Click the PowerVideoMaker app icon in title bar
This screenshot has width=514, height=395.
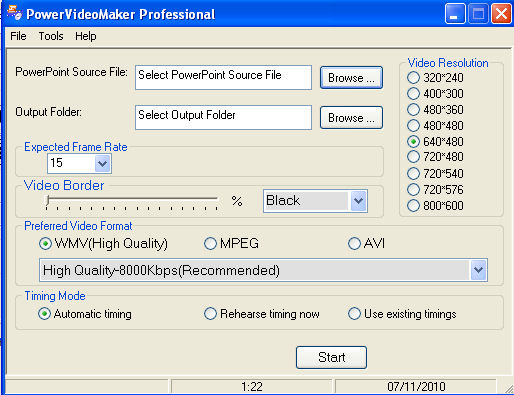pyautogui.click(x=15, y=12)
